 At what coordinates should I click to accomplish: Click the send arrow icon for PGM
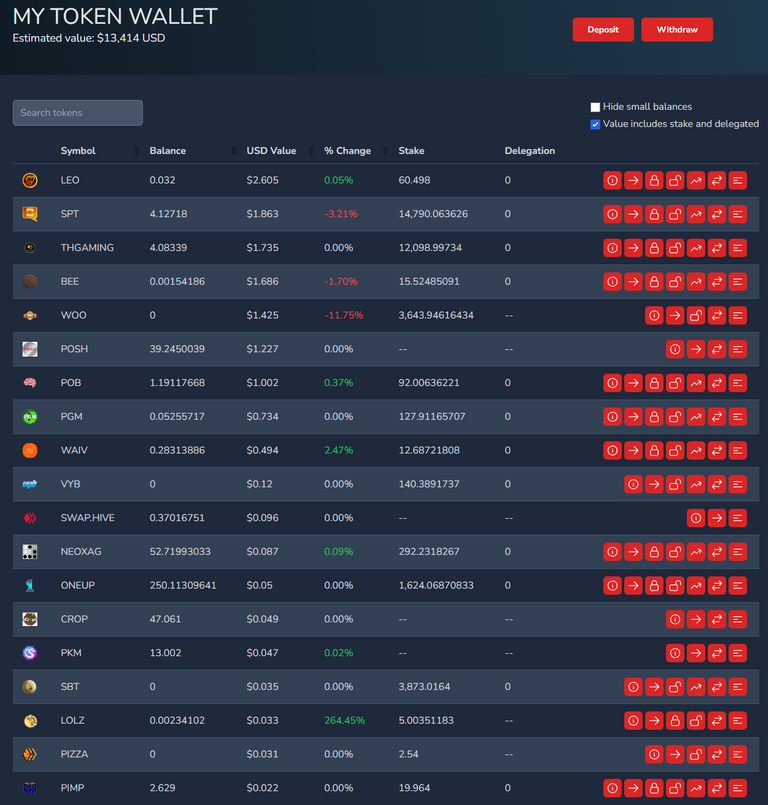click(633, 416)
